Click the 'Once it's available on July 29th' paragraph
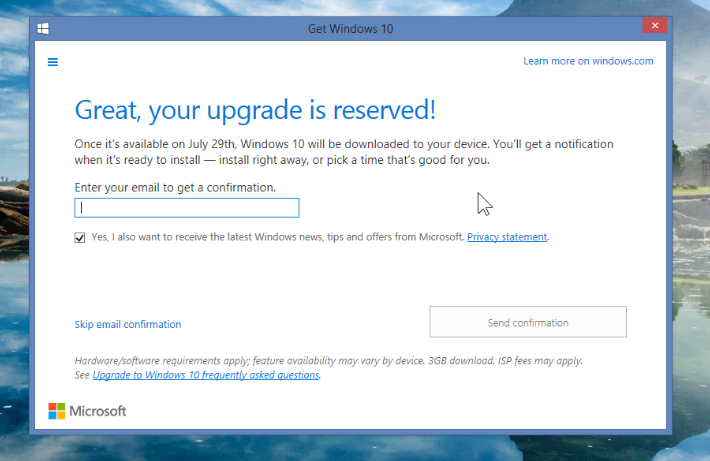Screen dimensions: 710x461 pyautogui.click(x=344, y=152)
